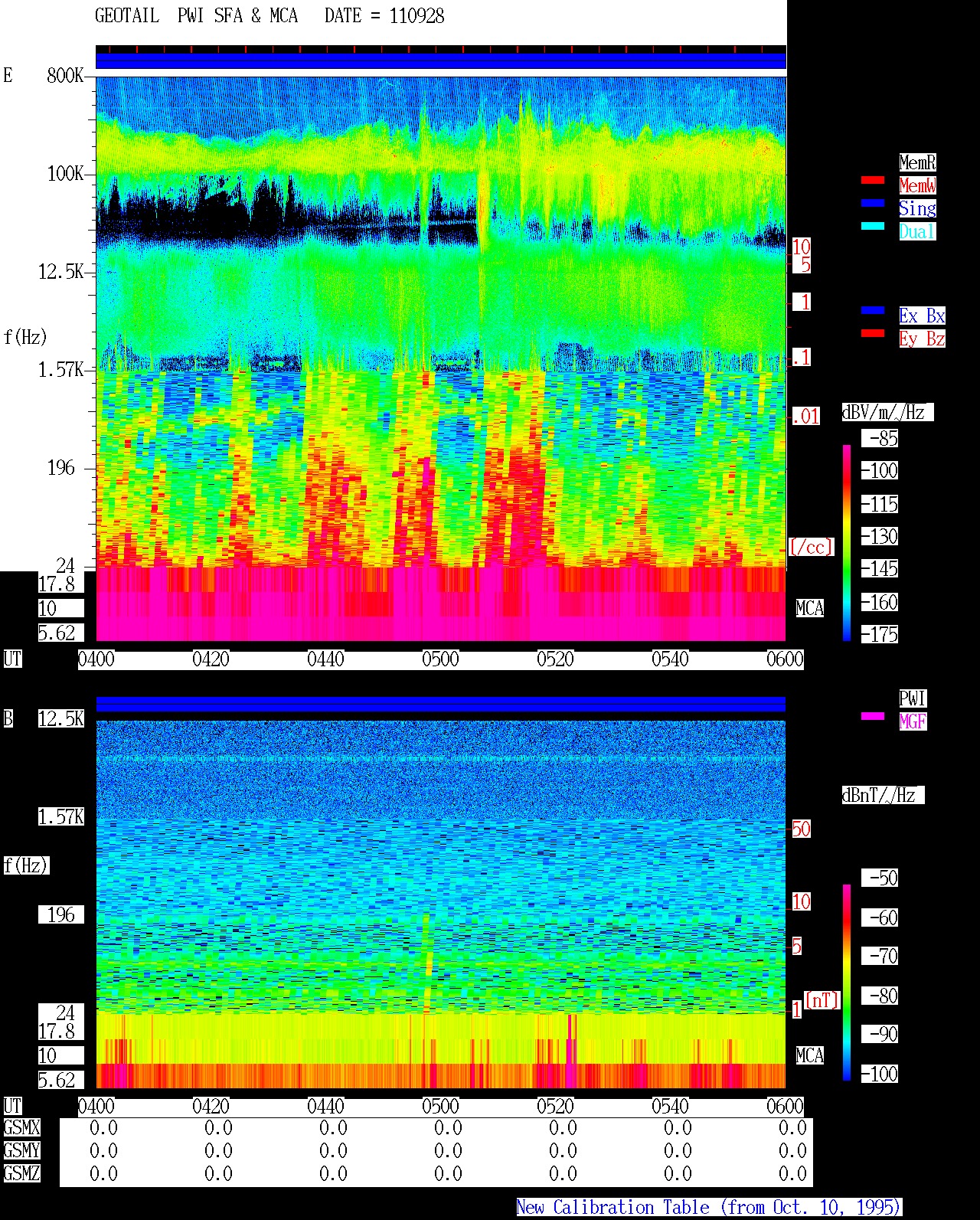The height and width of the screenshot is (1220, 980).
Task: Select the PWI legend label
Action: point(913,698)
